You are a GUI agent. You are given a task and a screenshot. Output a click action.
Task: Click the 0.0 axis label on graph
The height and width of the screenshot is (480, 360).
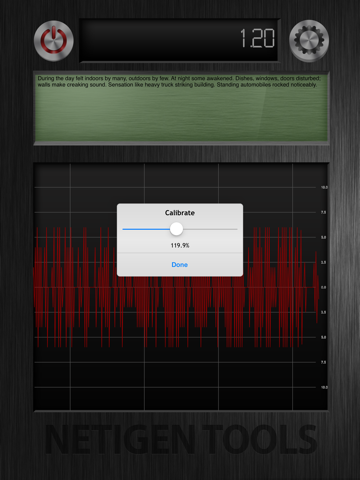[324, 287]
